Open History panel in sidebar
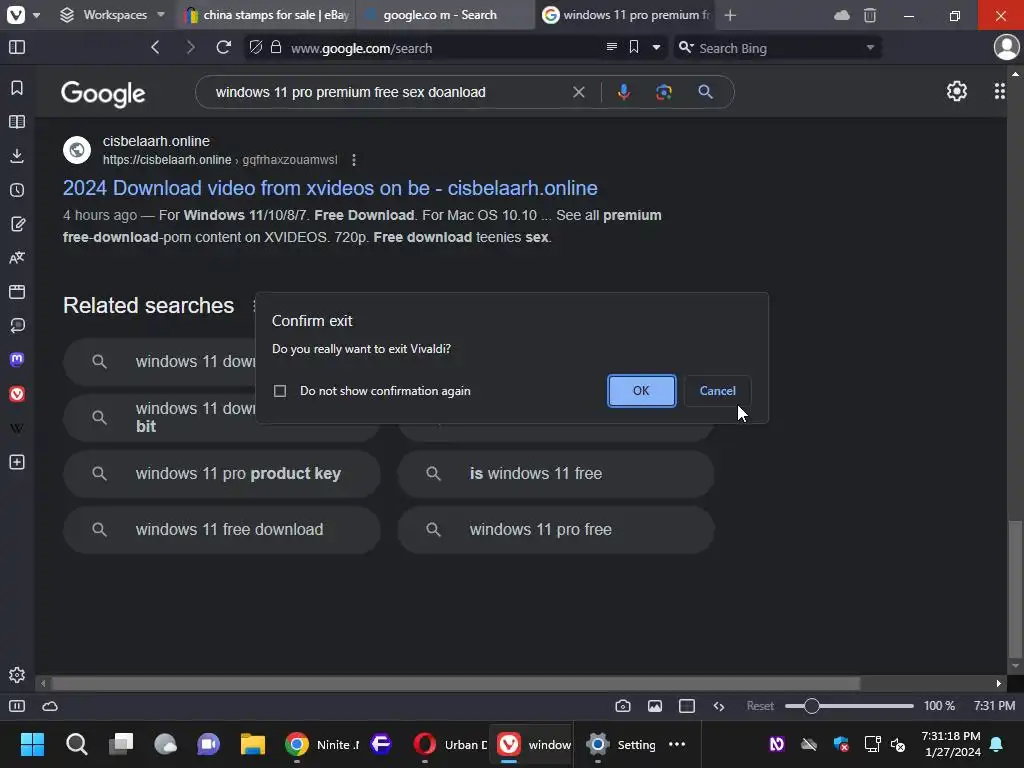Viewport: 1024px width, 768px height. pyautogui.click(x=17, y=190)
